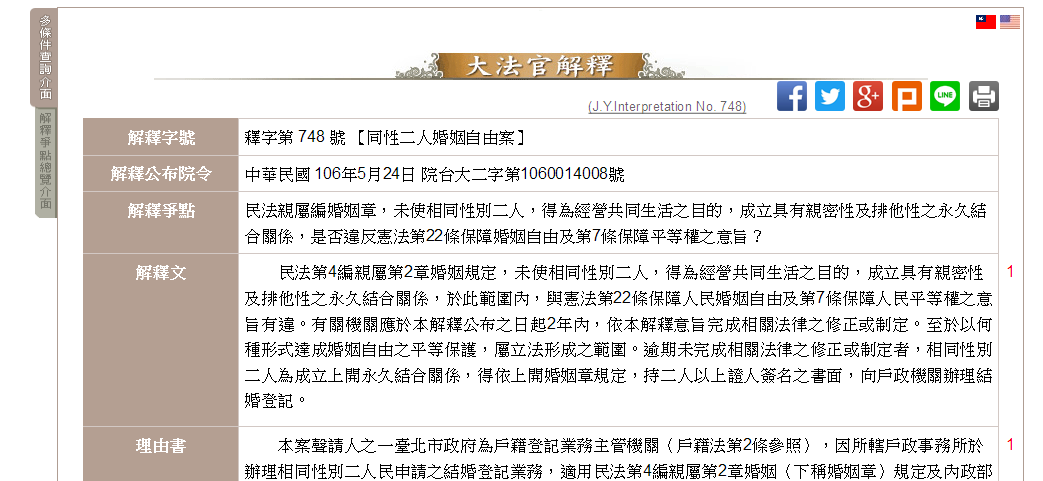
Task: Click the 理由書 paragraph starting 本案聲請人之一臺北市政府
Action: point(619,458)
